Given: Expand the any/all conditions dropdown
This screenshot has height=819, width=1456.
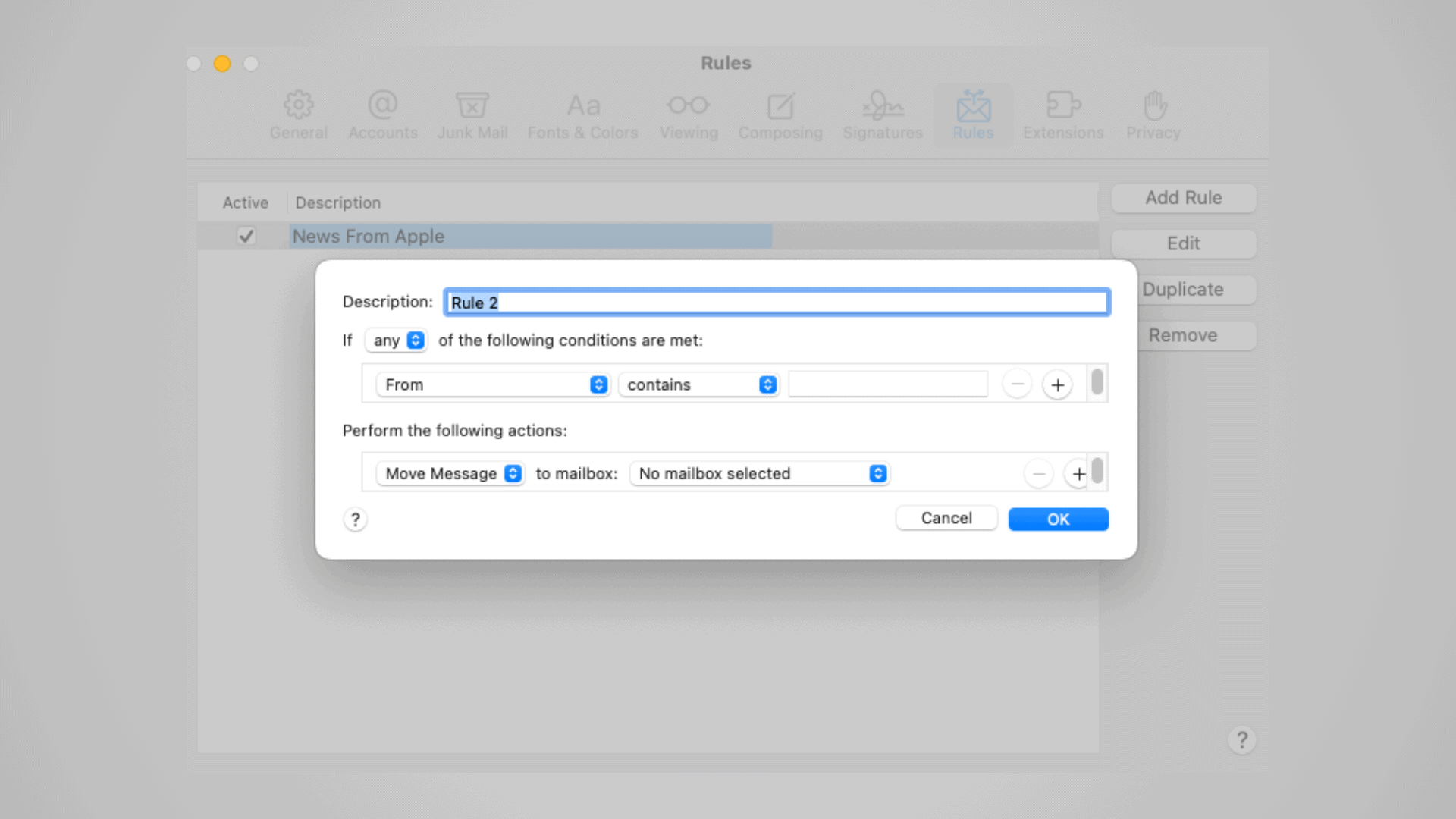Looking at the screenshot, I should tap(397, 340).
